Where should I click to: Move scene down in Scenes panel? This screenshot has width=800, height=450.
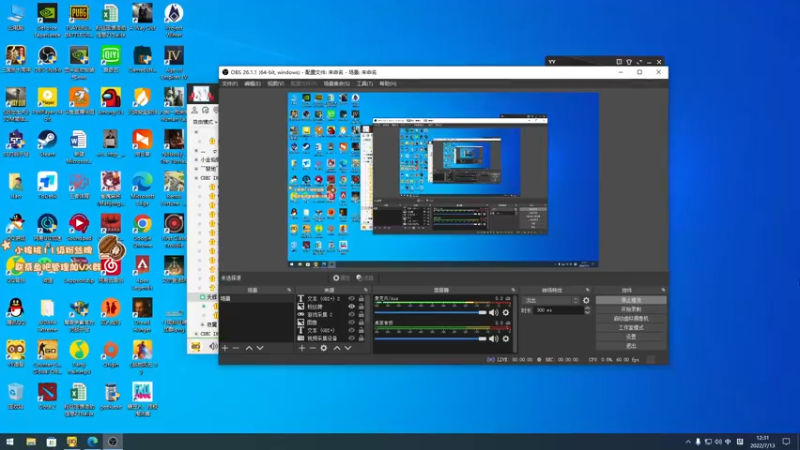pos(260,348)
